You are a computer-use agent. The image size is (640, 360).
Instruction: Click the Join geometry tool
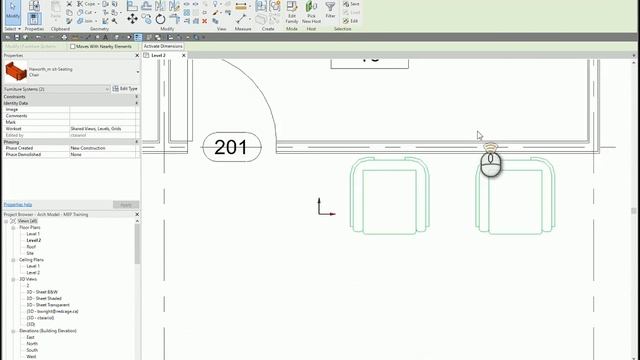[86, 21]
